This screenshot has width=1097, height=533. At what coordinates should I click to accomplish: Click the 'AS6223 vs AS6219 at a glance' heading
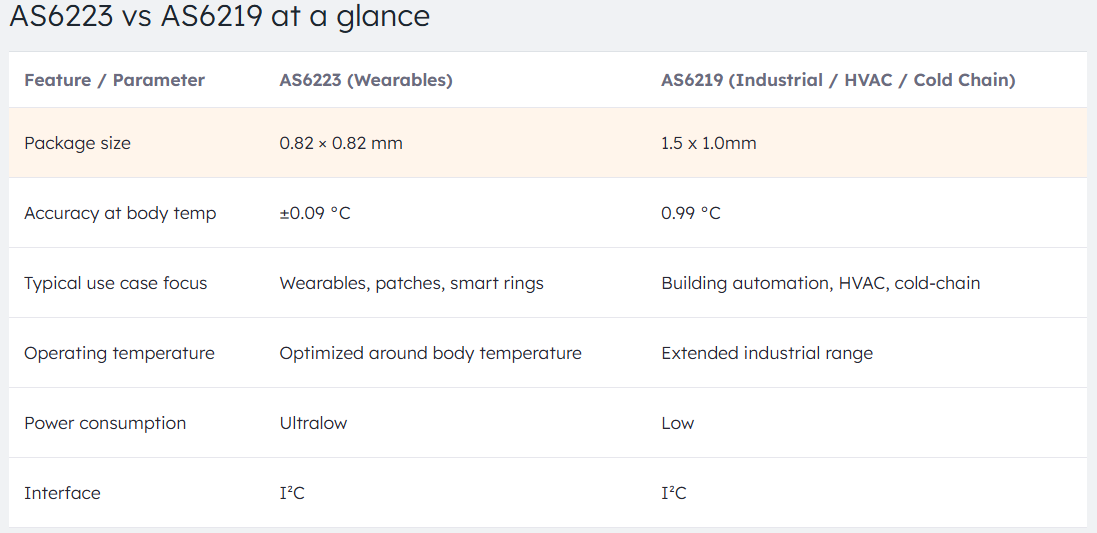pyautogui.click(x=220, y=16)
